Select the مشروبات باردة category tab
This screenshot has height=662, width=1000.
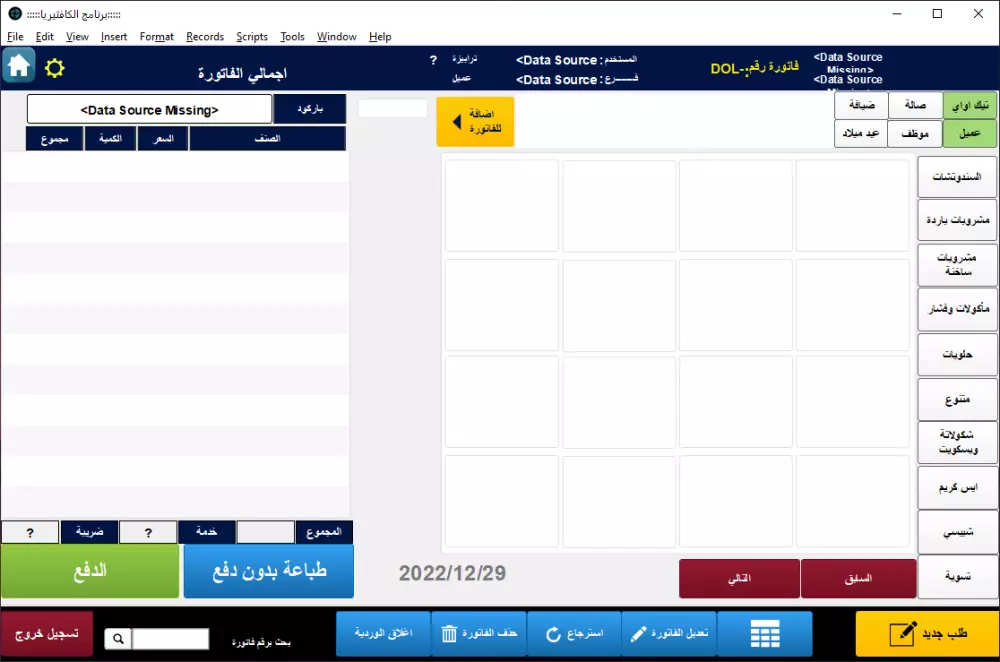pyautogui.click(x=957, y=220)
